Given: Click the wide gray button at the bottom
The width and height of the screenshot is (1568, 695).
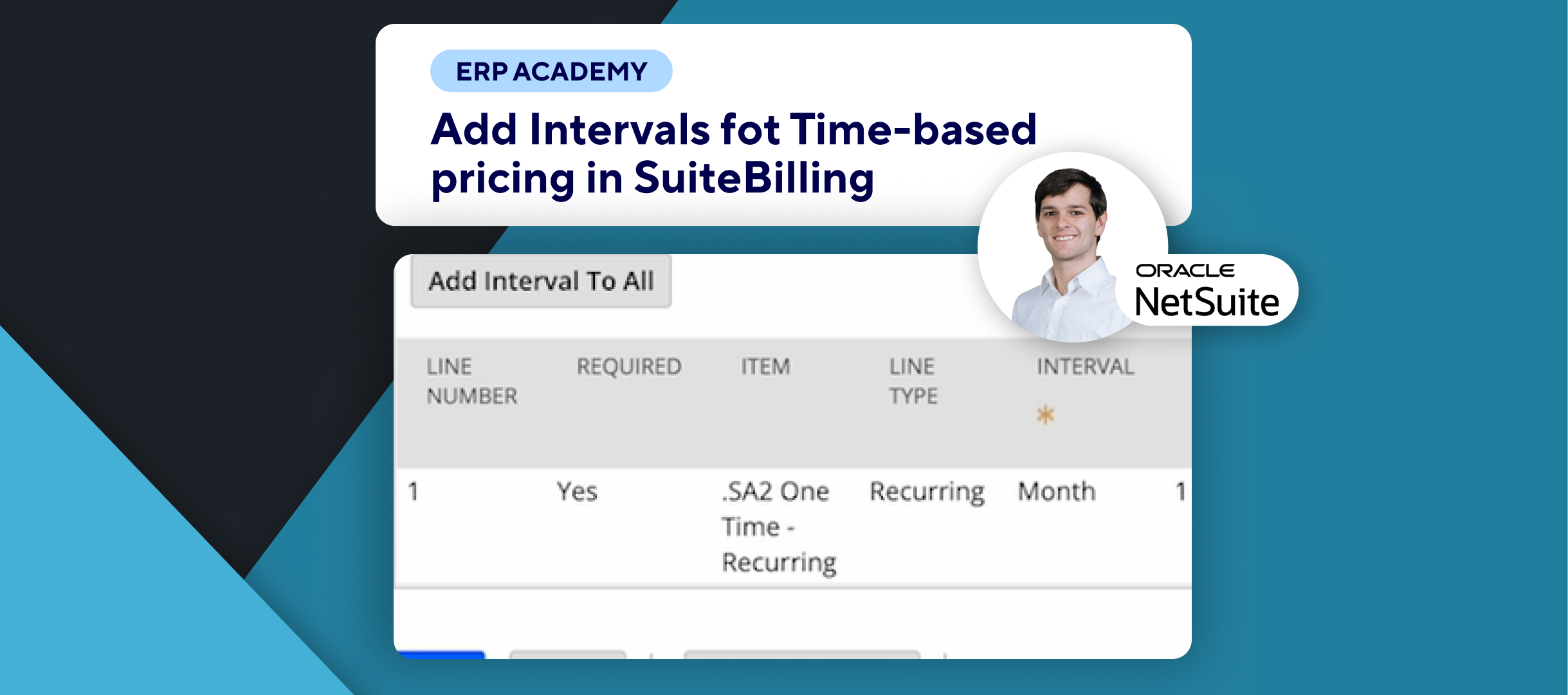Looking at the screenshot, I should tap(801, 654).
